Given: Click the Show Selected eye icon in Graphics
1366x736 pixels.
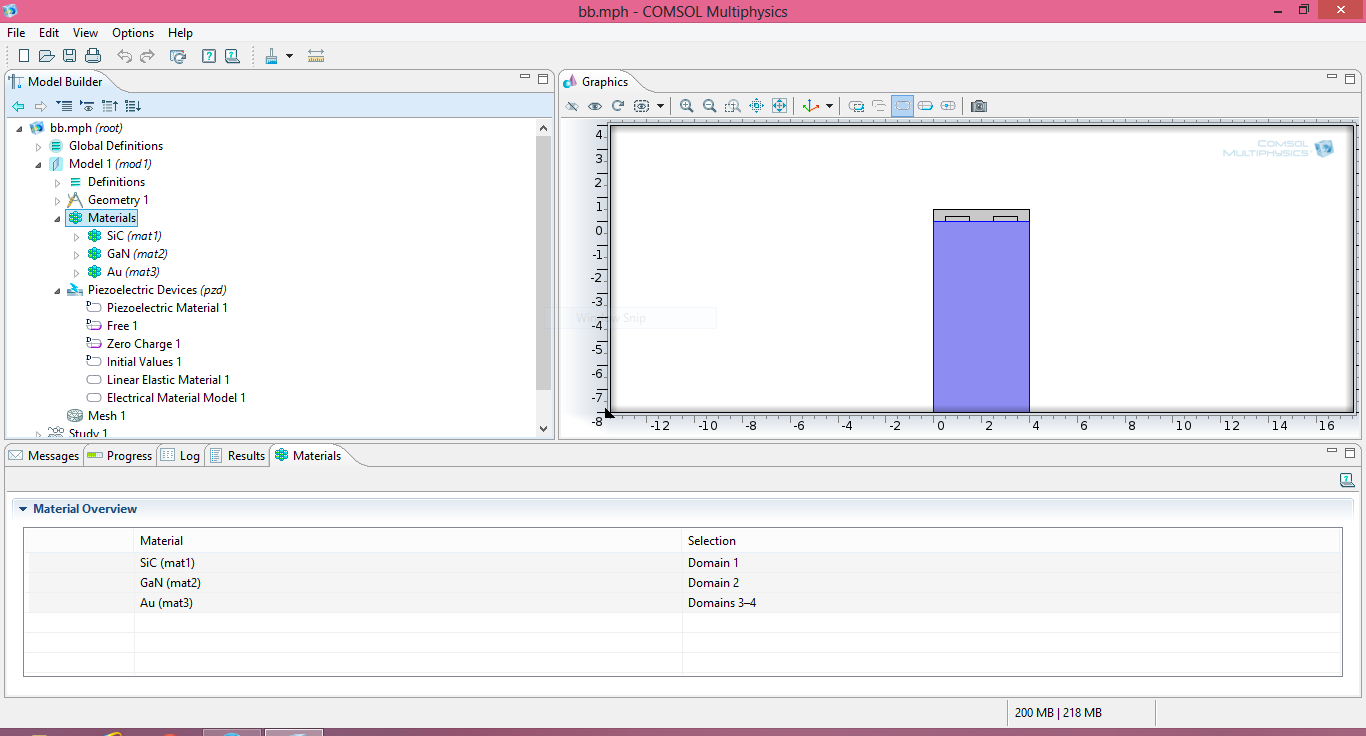Looking at the screenshot, I should [x=595, y=106].
